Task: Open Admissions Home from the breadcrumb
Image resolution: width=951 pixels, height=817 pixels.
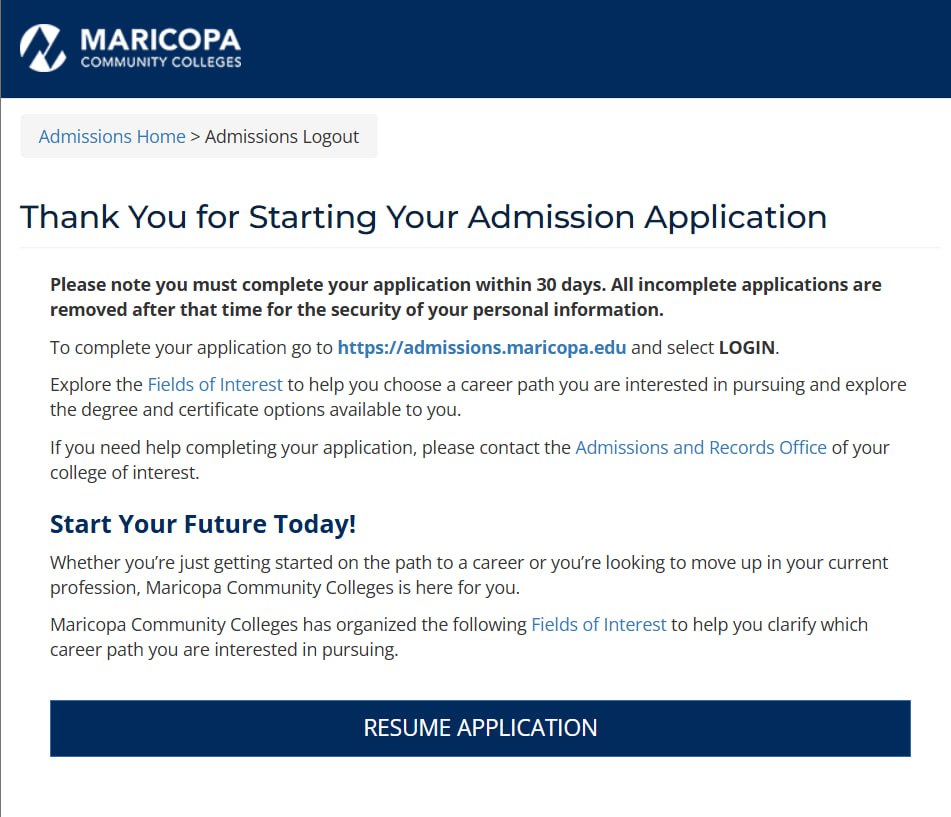Action: tap(110, 136)
